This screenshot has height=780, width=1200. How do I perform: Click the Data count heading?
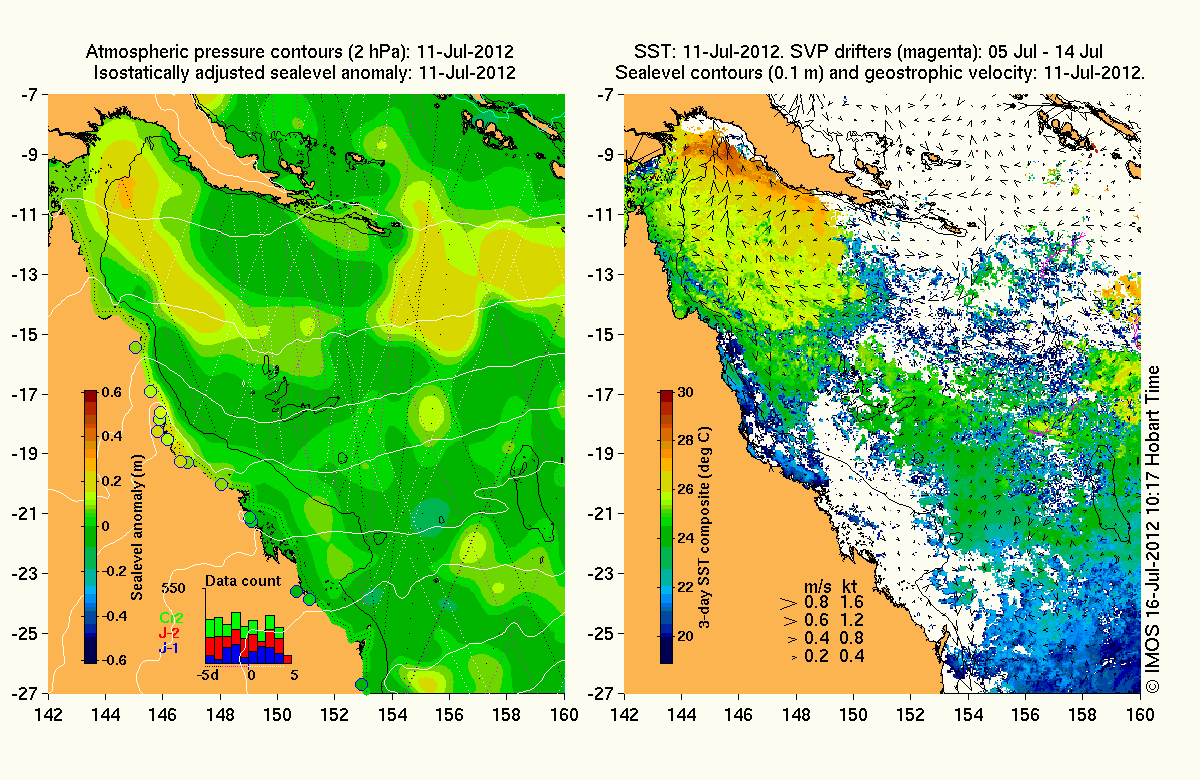(243, 581)
